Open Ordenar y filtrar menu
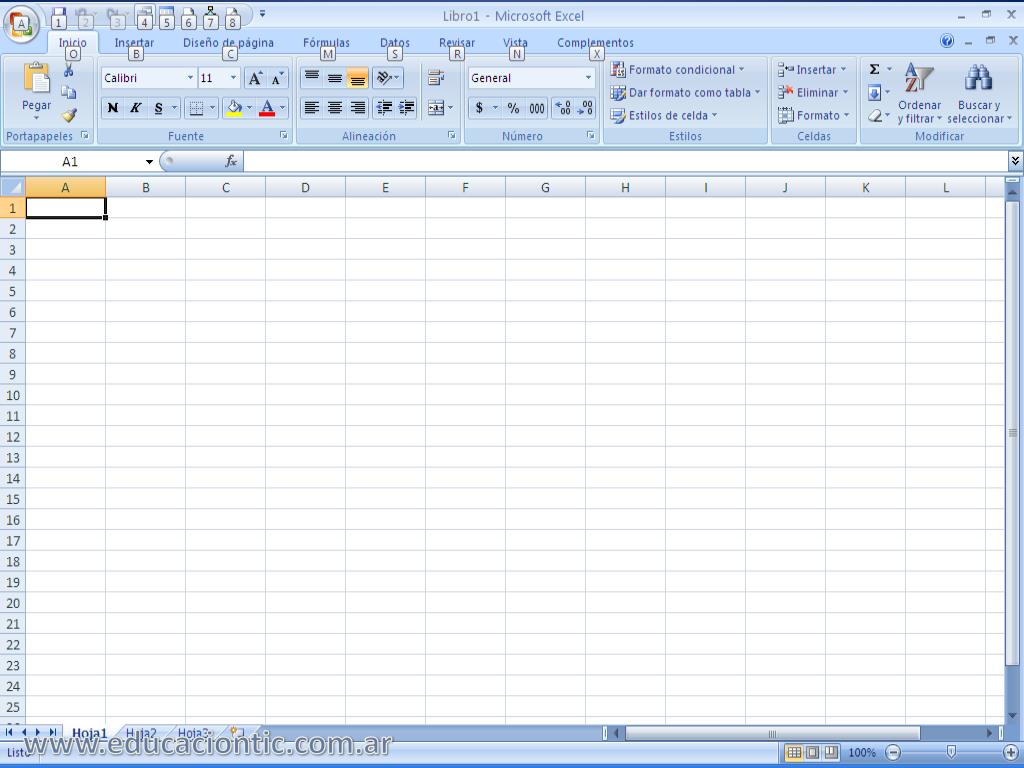This screenshot has height=768, width=1024. 920,93
